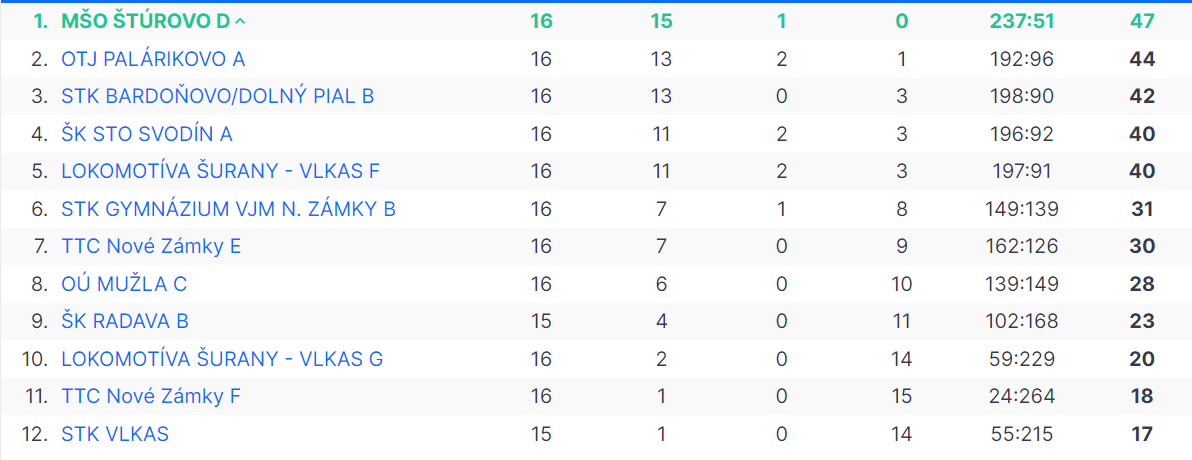This screenshot has height=460, width=1192.
Task: Open ŠK STO SVODÍN A link
Action: (x=147, y=134)
